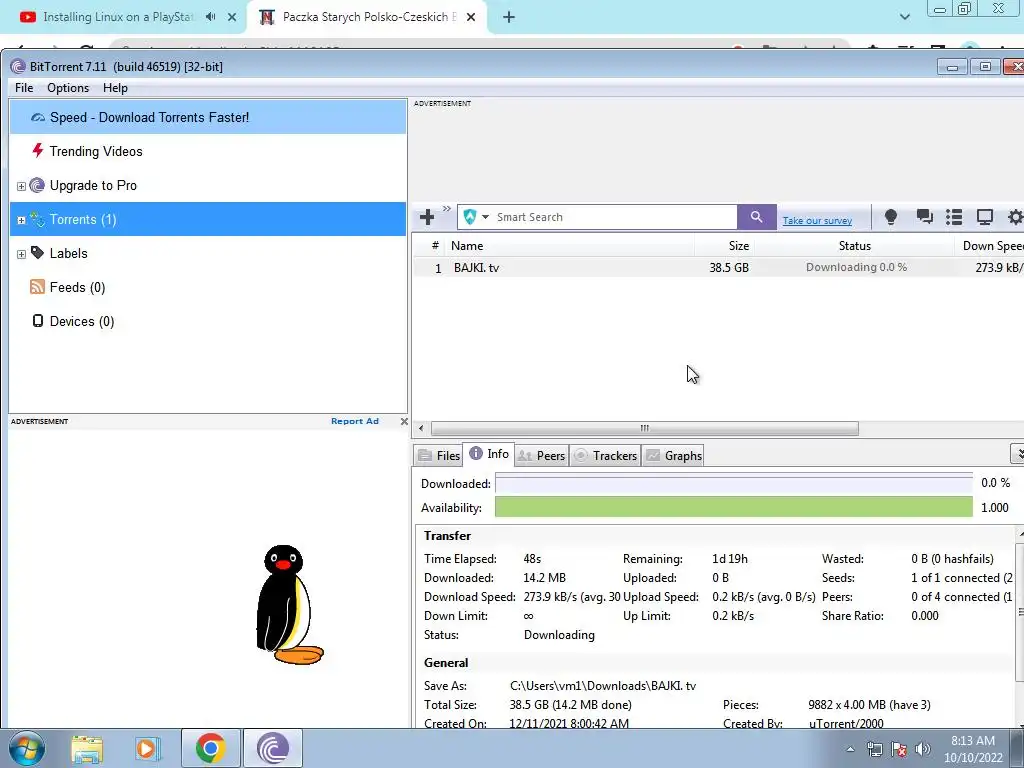The width and height of the screenshot is (1024, 768).
Task: Click the left arrow of the horizontal scrollbar
Action: click(x=421, y=428)
